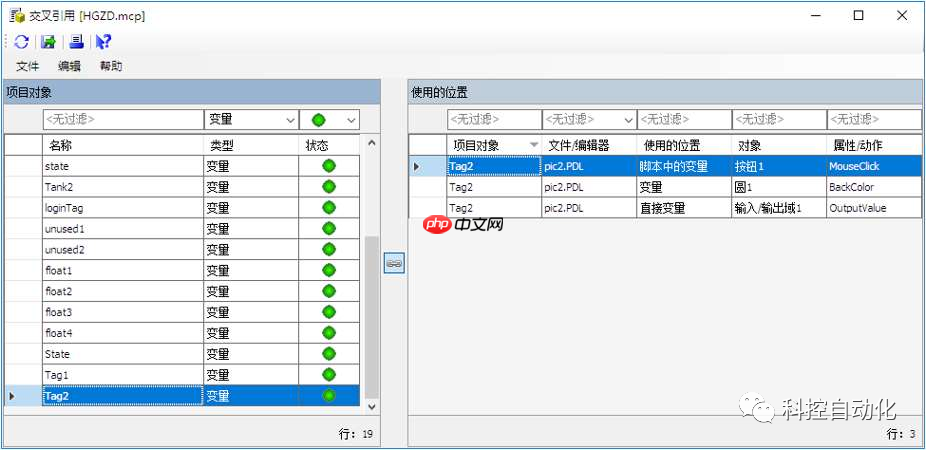Click the green status icon in the unused1 row
Image resolution: width=926 pixels, height=450 pixels.
click(x=329, y=228)
